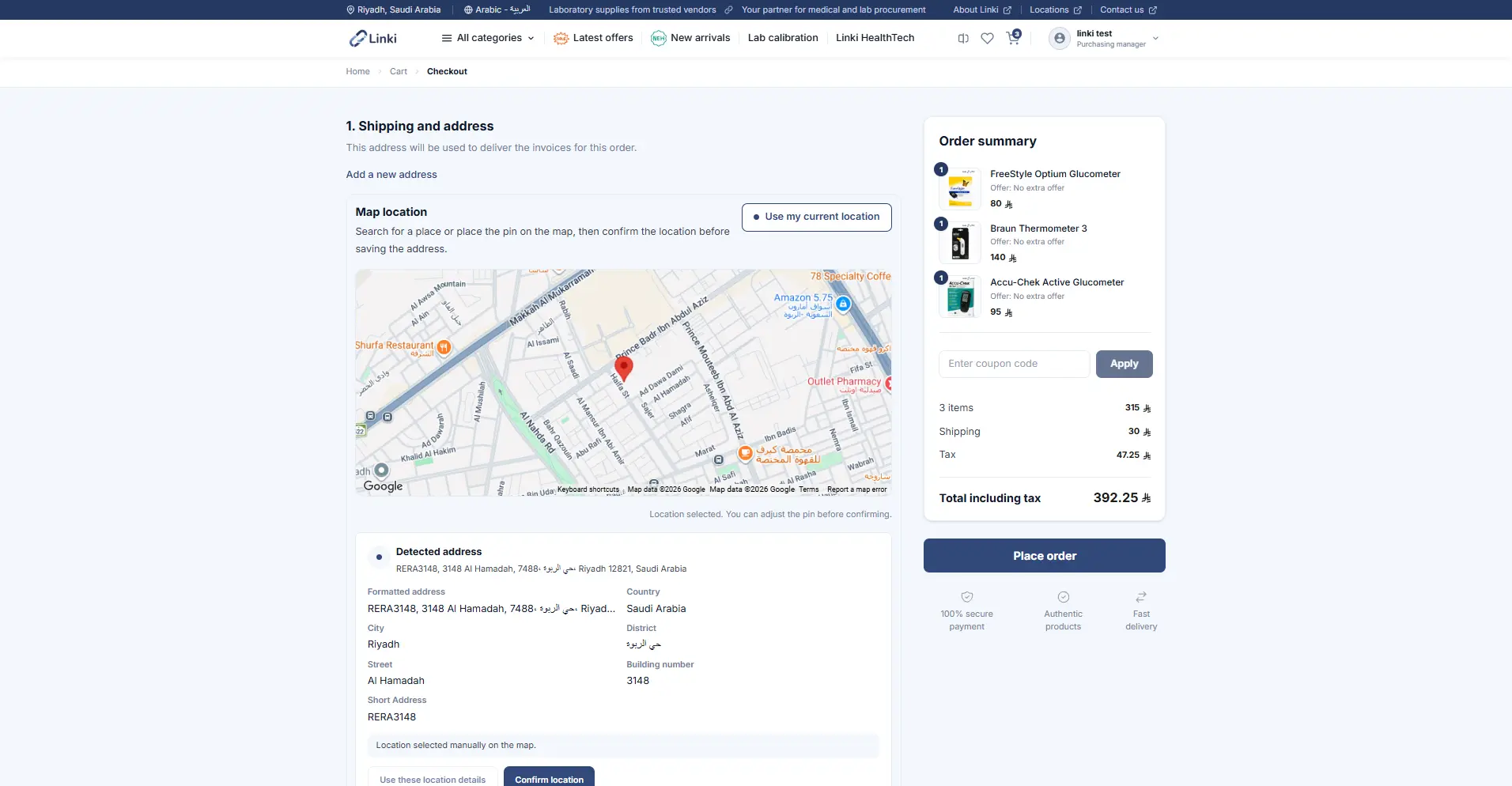Click the New arrivals badge icon
1512x786 pixels.
pyautogui.click(x=658, y=38)
